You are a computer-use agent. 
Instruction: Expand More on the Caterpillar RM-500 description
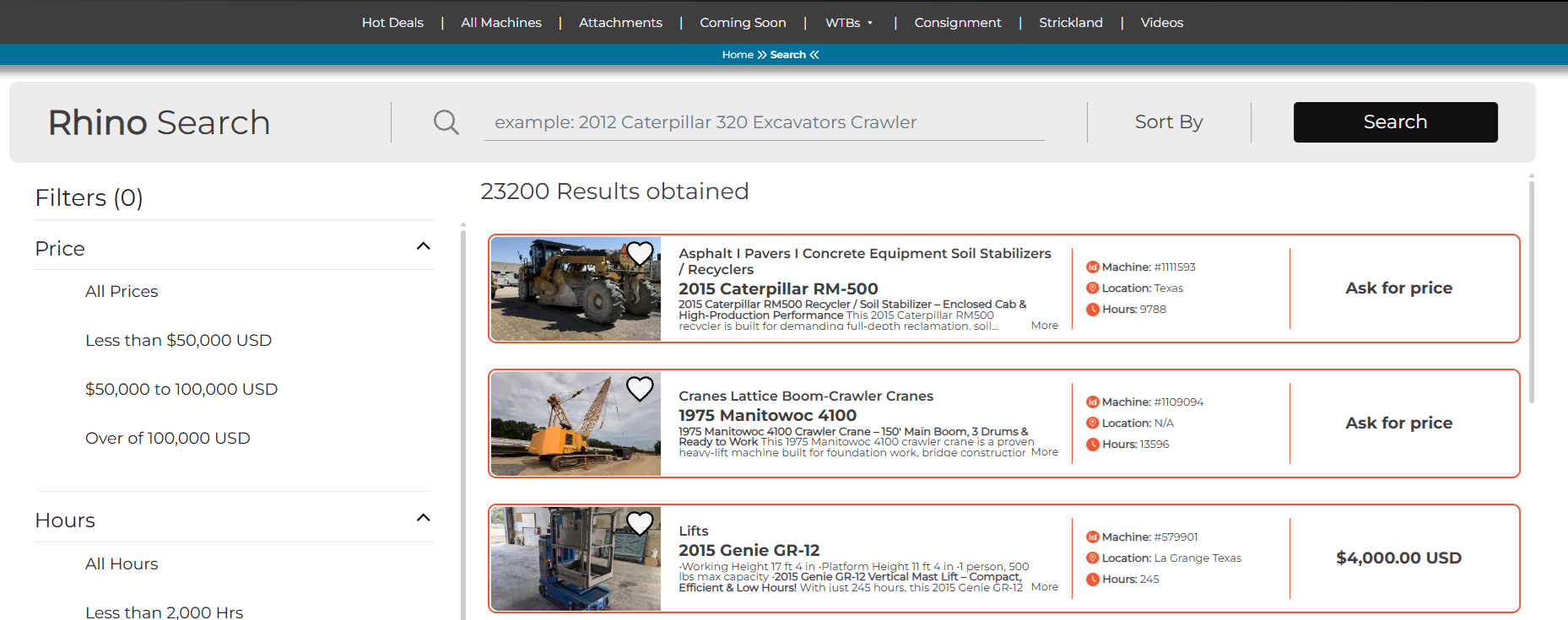(x=1045, y=326)
